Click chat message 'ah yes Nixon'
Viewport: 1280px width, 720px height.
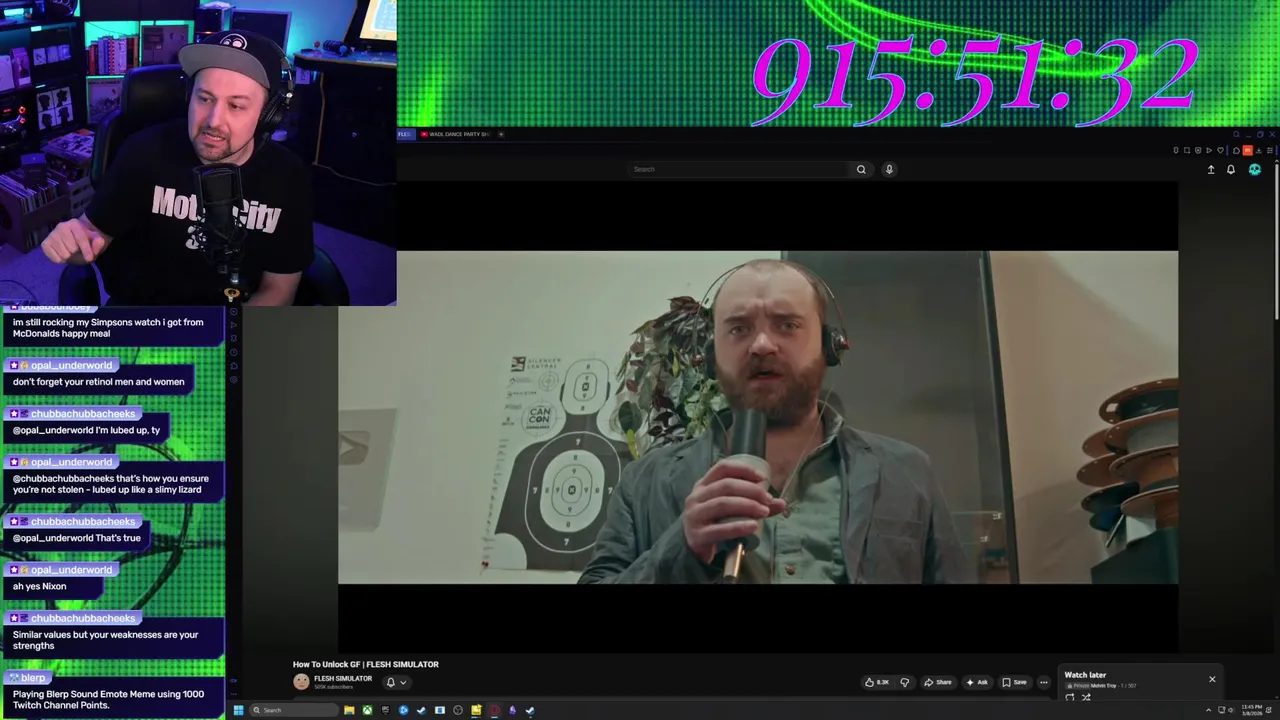(x=40, y=586)
